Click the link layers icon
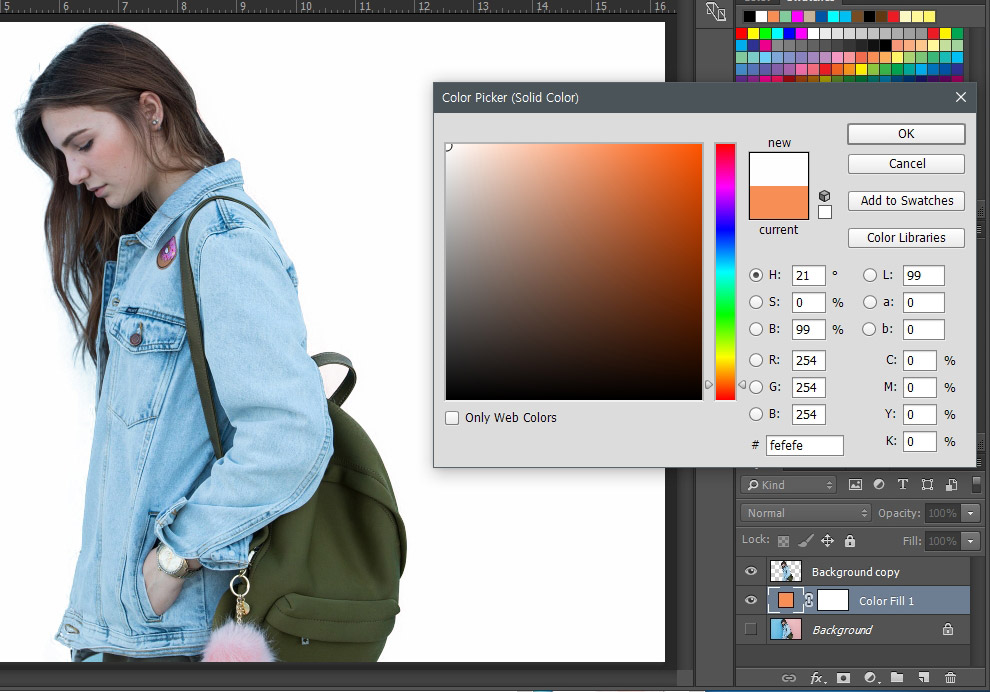 [x=789, y=677]
